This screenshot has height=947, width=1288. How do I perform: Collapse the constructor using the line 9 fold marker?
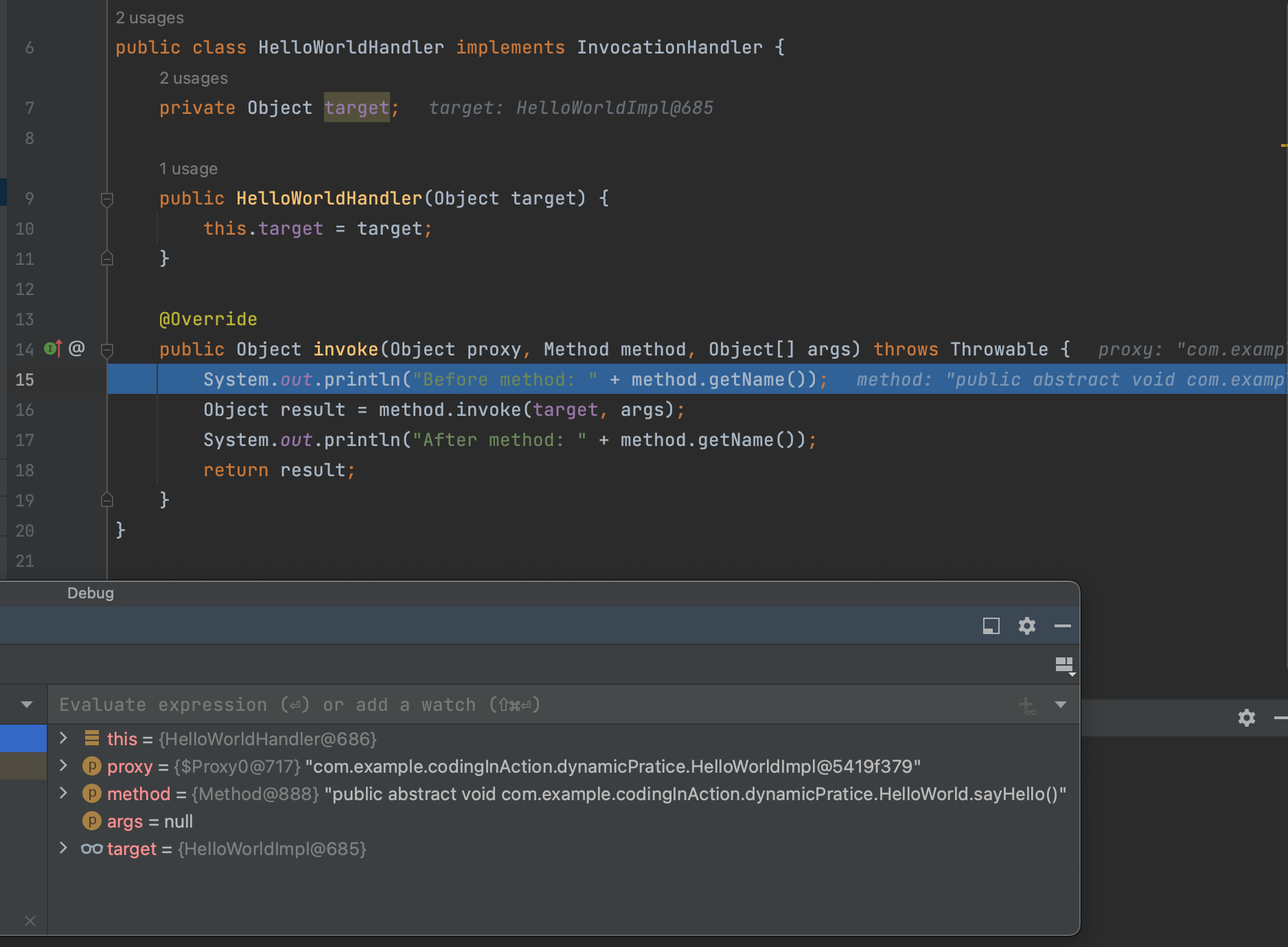[107, 199]
